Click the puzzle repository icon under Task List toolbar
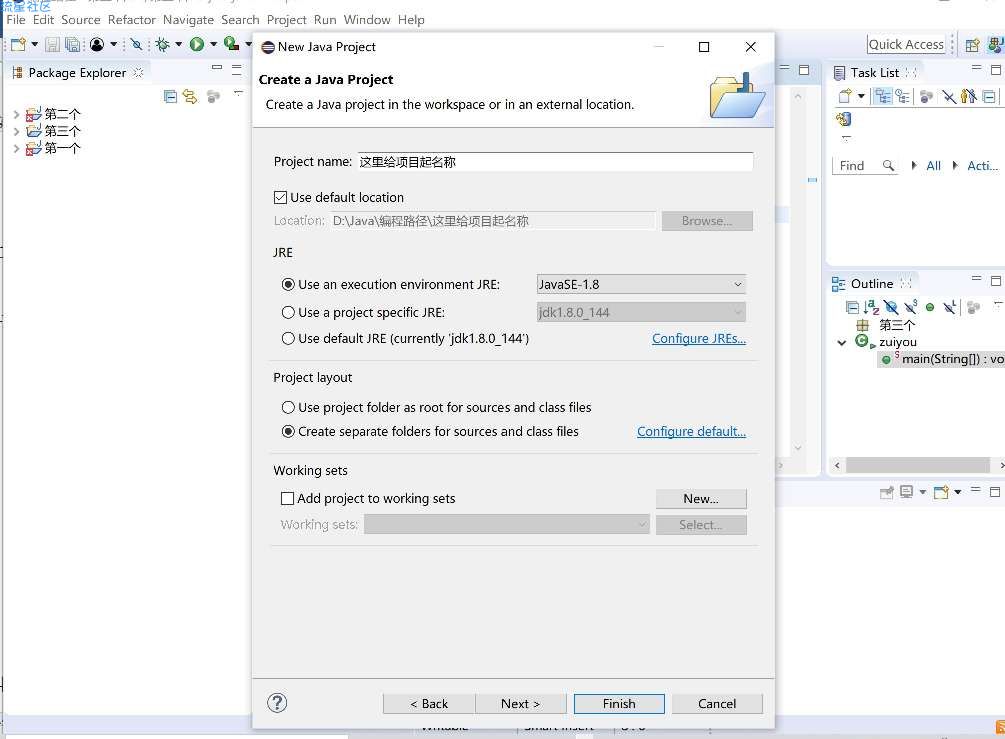 (843, 119)
